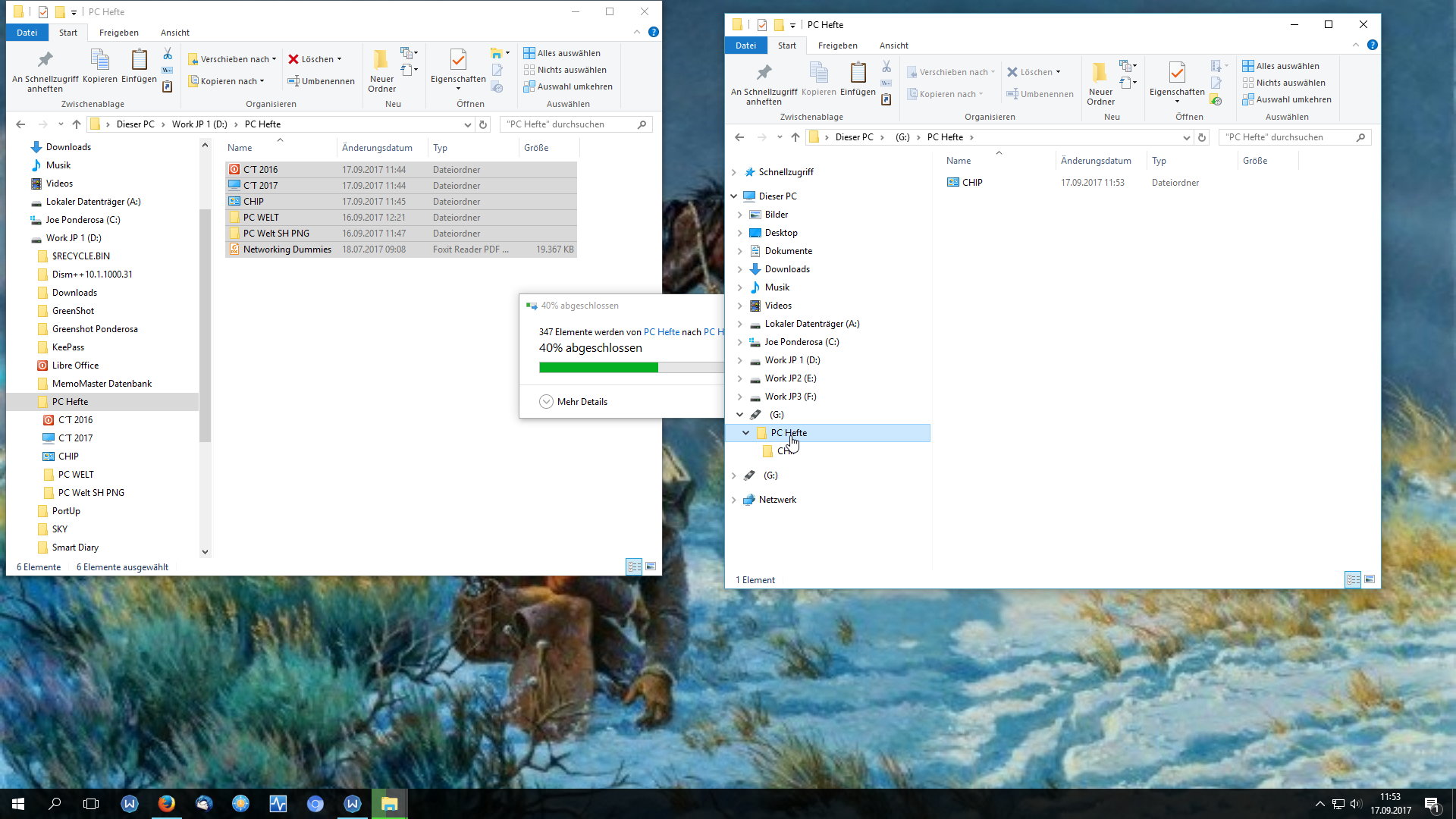The height and width of the screenshot is (819, 1456).
Task: Click the up-arrow navigation icon in right window
Action: tap(795, 137)
